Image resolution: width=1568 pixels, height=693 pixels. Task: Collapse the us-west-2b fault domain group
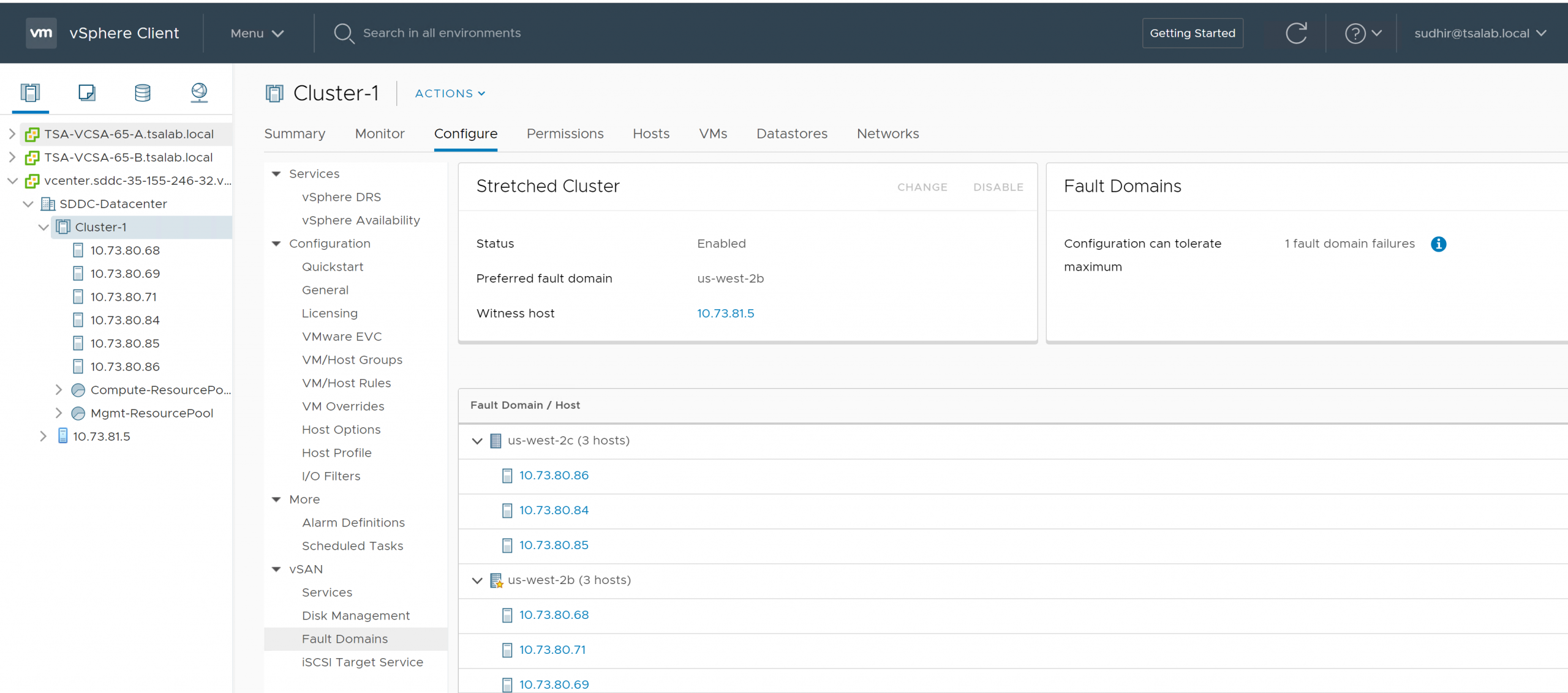tap(477, 580)
